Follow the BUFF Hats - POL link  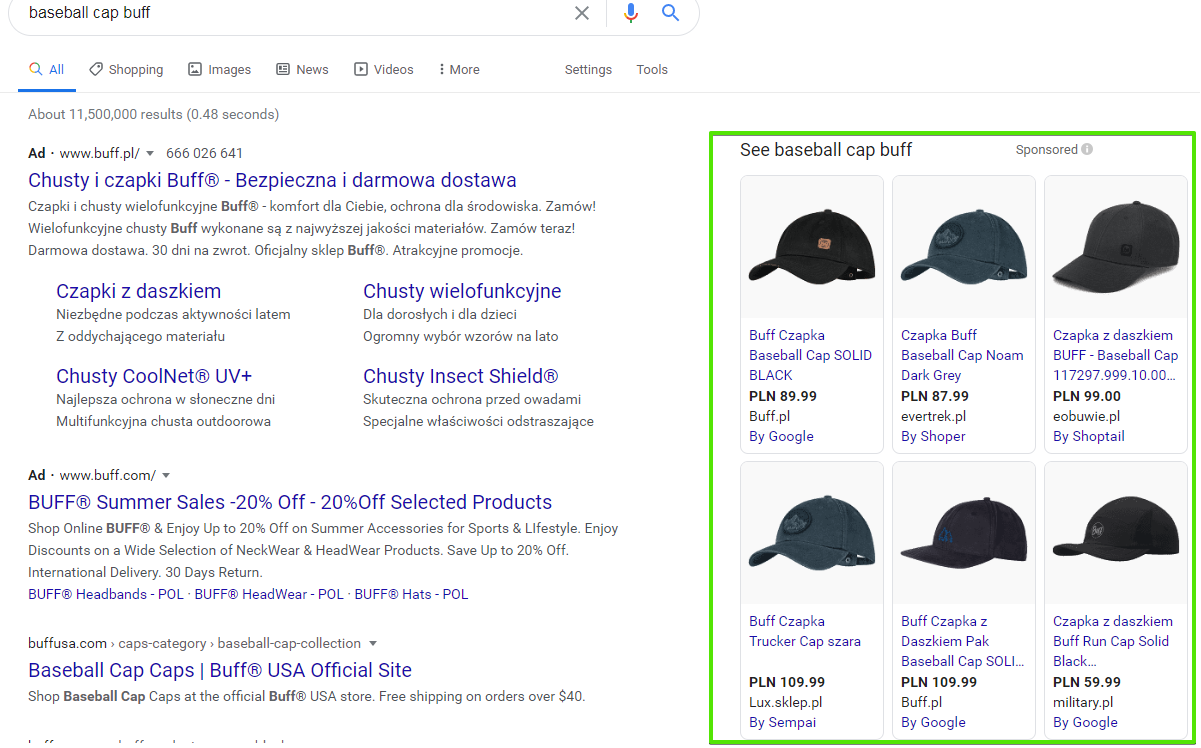411,594
